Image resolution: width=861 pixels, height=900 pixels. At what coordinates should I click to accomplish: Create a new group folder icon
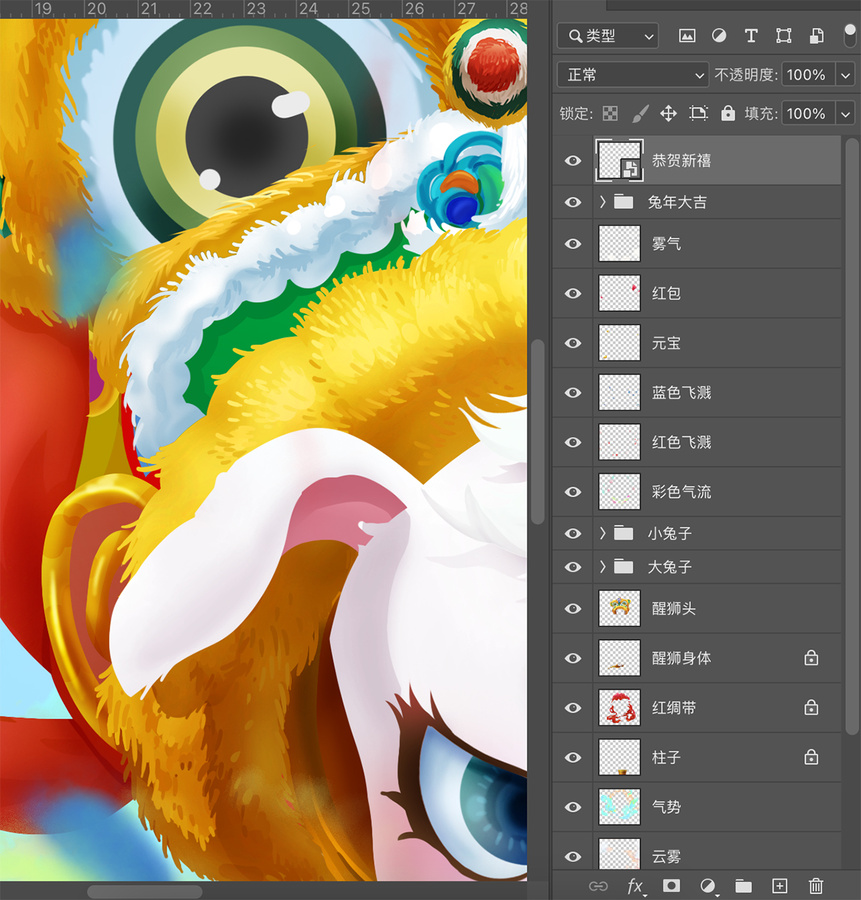[x=743, y=886]
